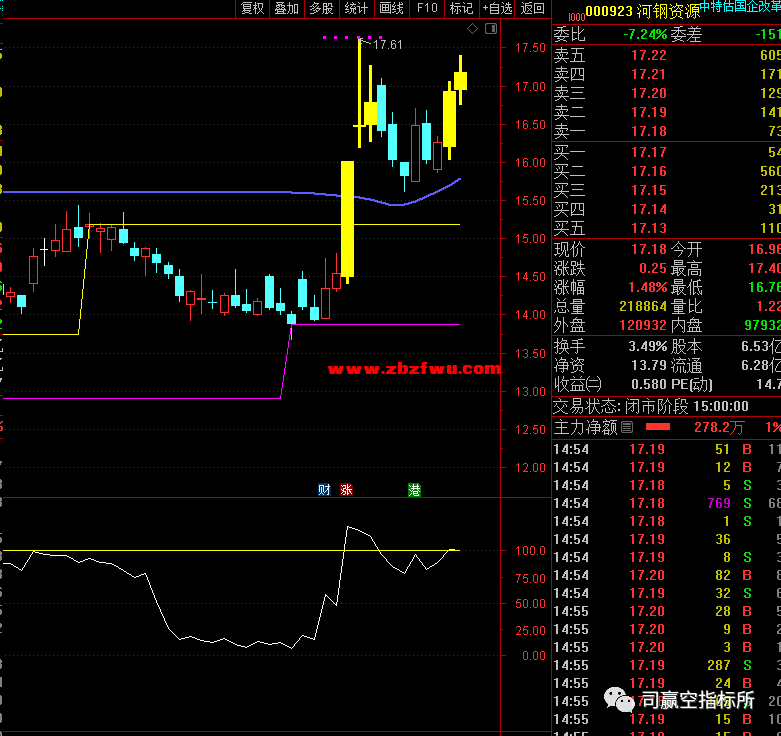Viewport: 781px width, 736px height.
Task: Open the 港 marker on chart
Action: [414, 490]
